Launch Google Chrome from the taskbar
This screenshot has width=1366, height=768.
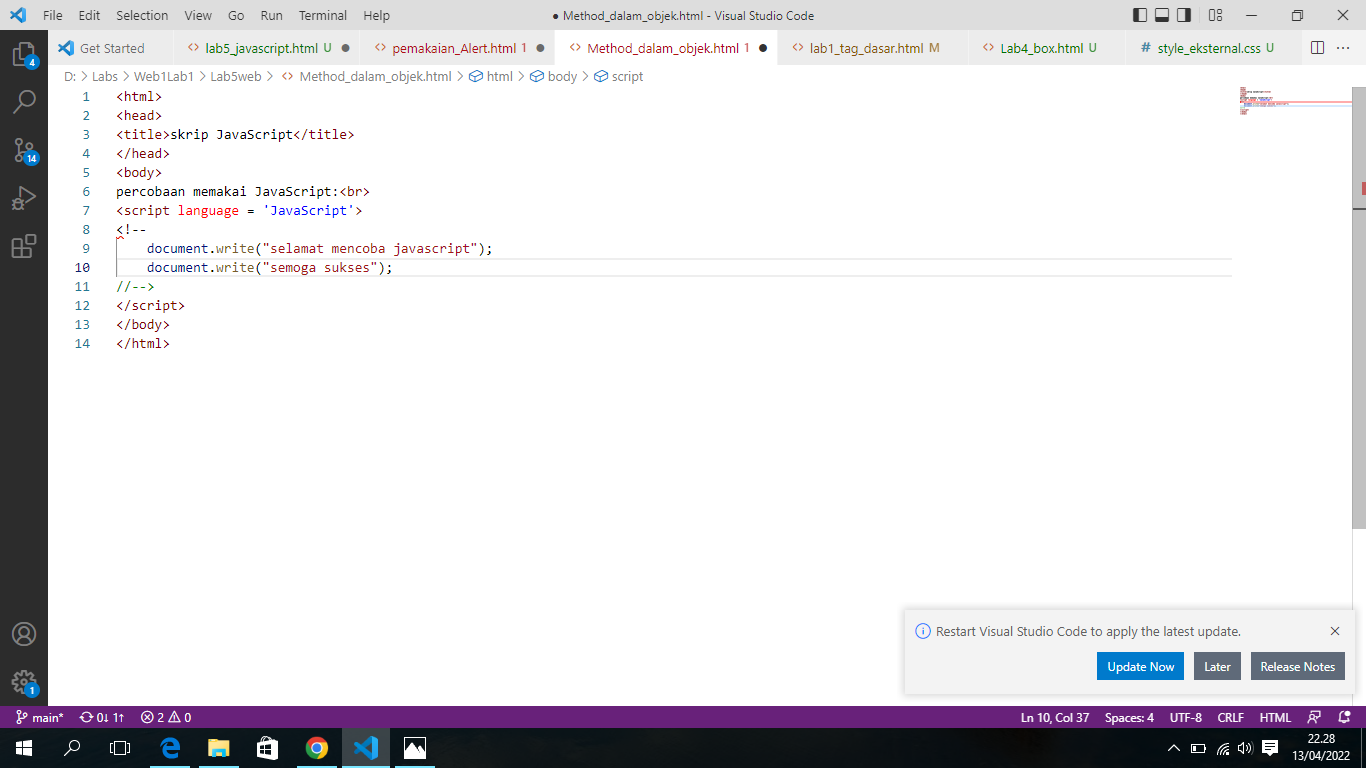pyautogui.click(x=317, y=747)
